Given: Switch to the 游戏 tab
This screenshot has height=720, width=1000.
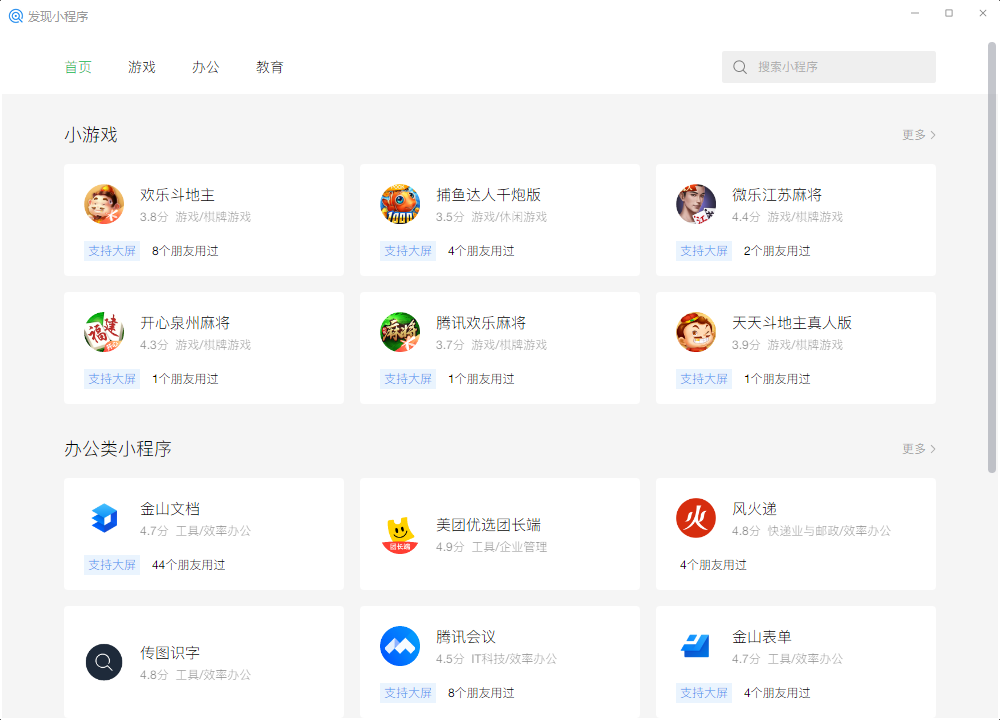Looking at the screenshot, I should (x=142, y=67).
